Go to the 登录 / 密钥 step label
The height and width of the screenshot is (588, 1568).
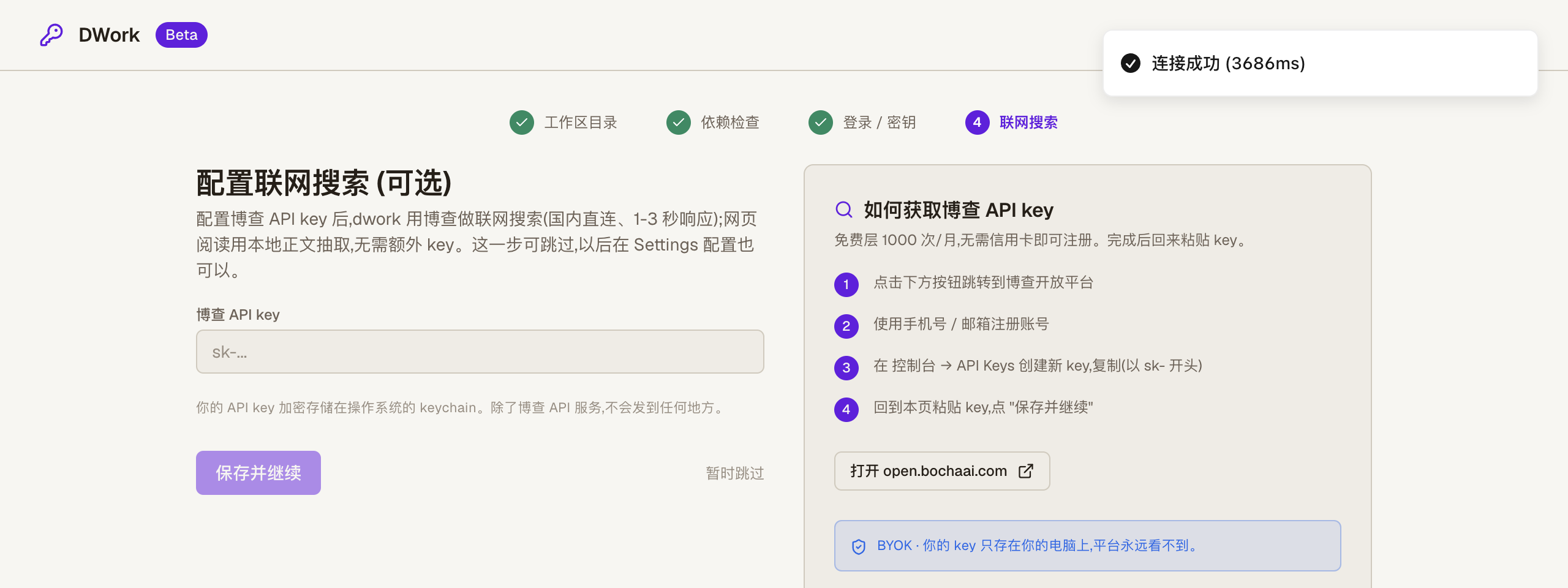point(880,123)
